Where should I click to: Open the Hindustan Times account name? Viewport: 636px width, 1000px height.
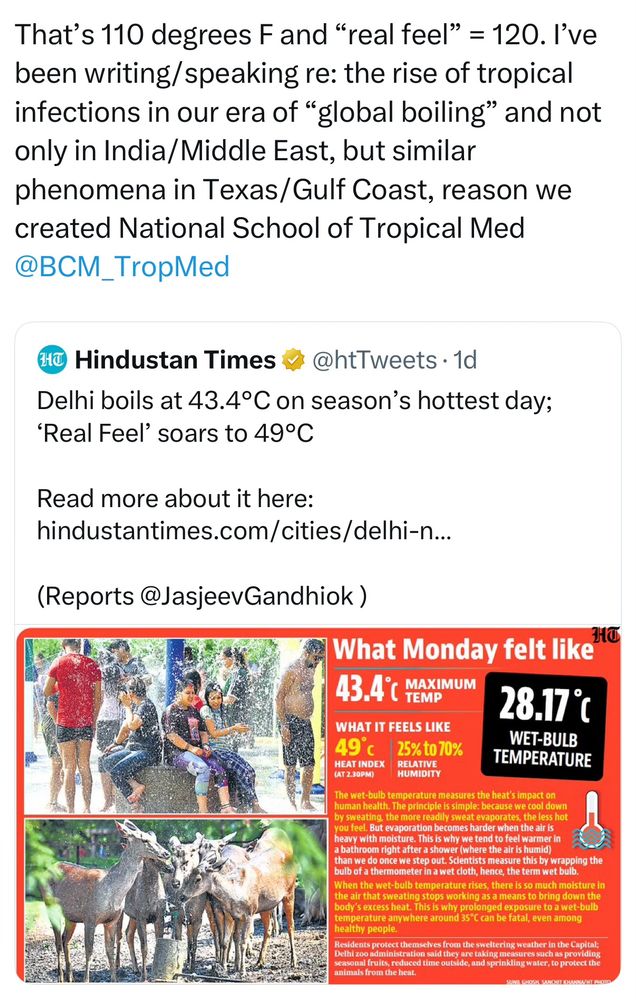click(175, 359)
